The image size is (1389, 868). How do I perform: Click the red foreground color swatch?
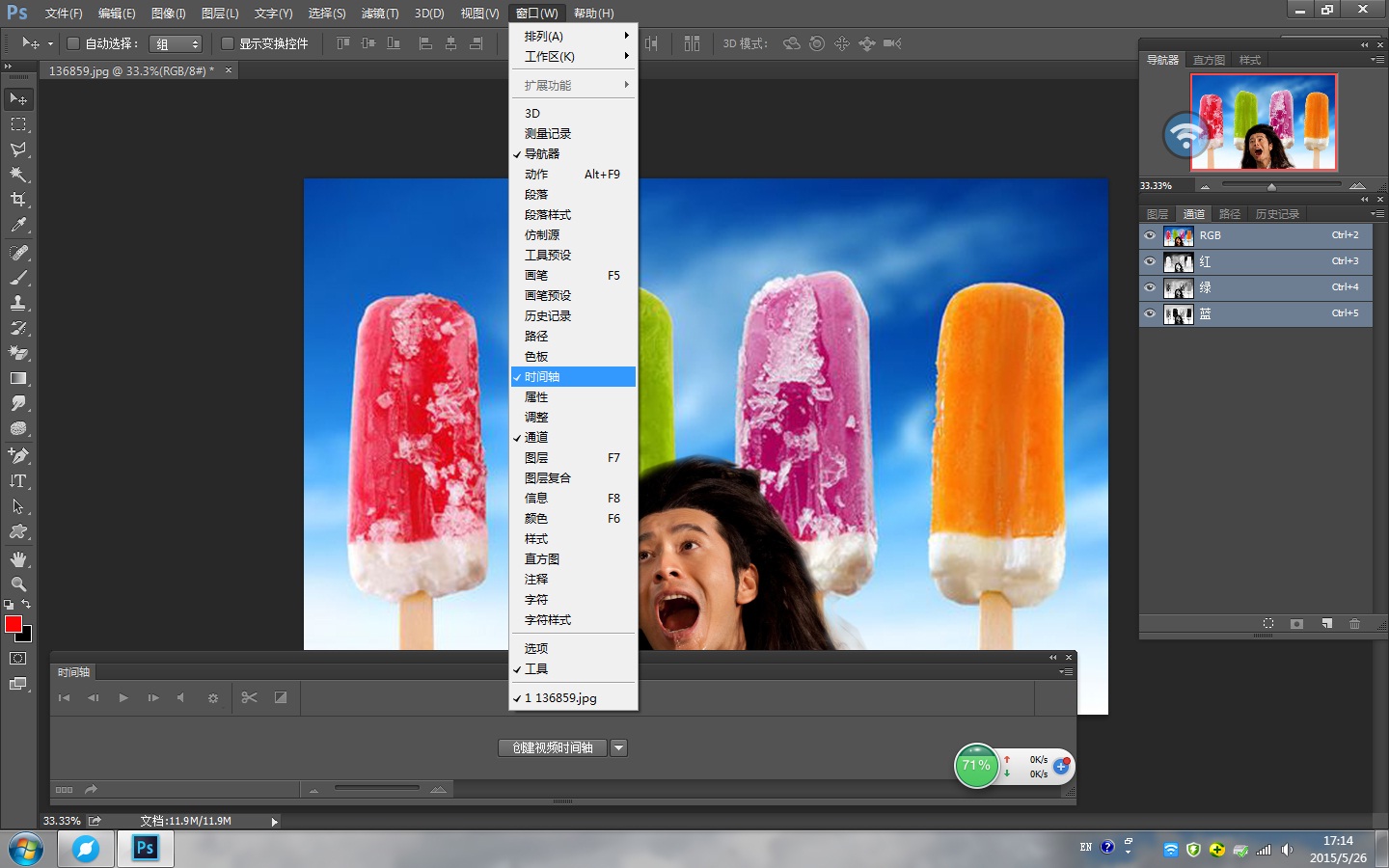point(14,624)
